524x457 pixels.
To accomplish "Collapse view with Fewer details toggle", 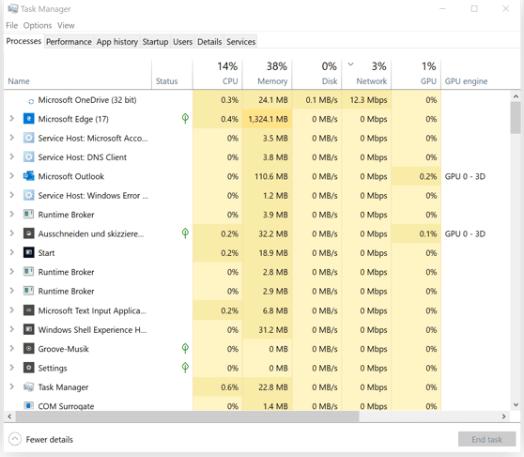I will click(41, 439).
